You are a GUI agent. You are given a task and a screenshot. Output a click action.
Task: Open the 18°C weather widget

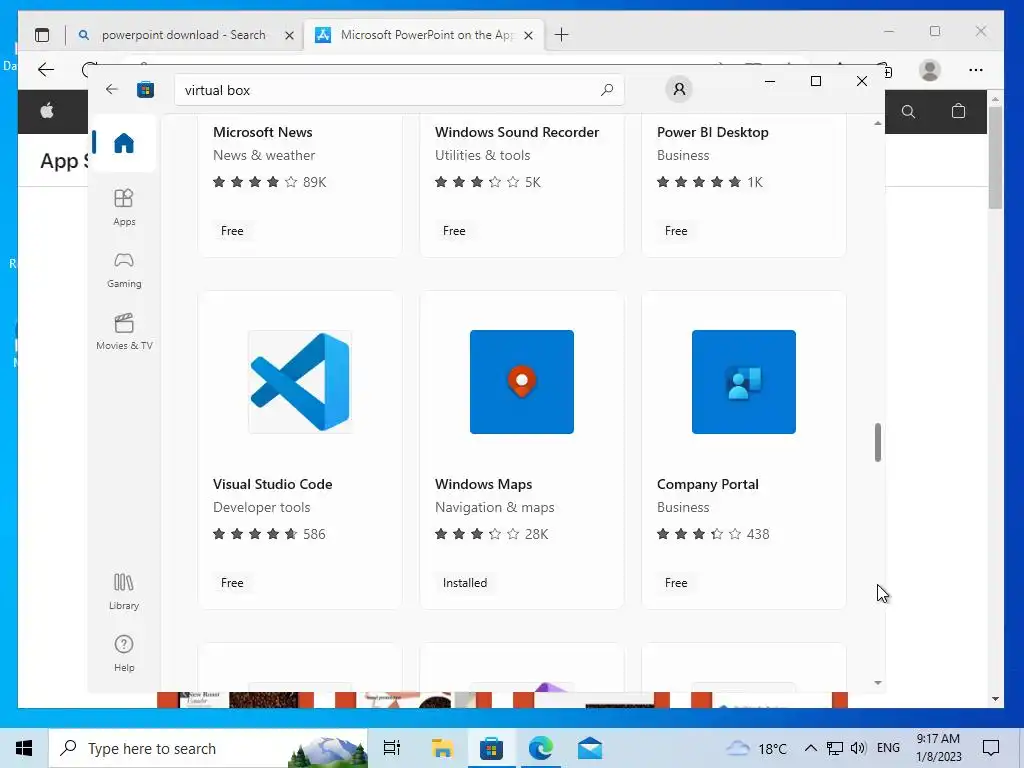click(x=757, y=748)
